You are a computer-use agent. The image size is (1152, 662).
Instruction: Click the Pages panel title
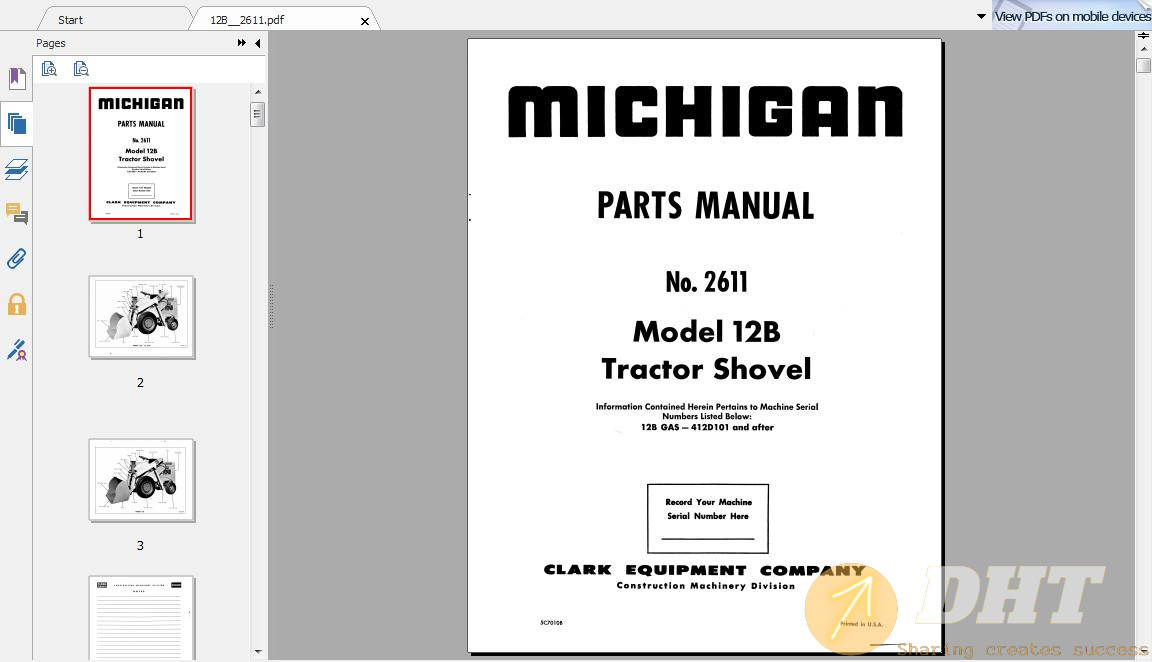point(51,43)
